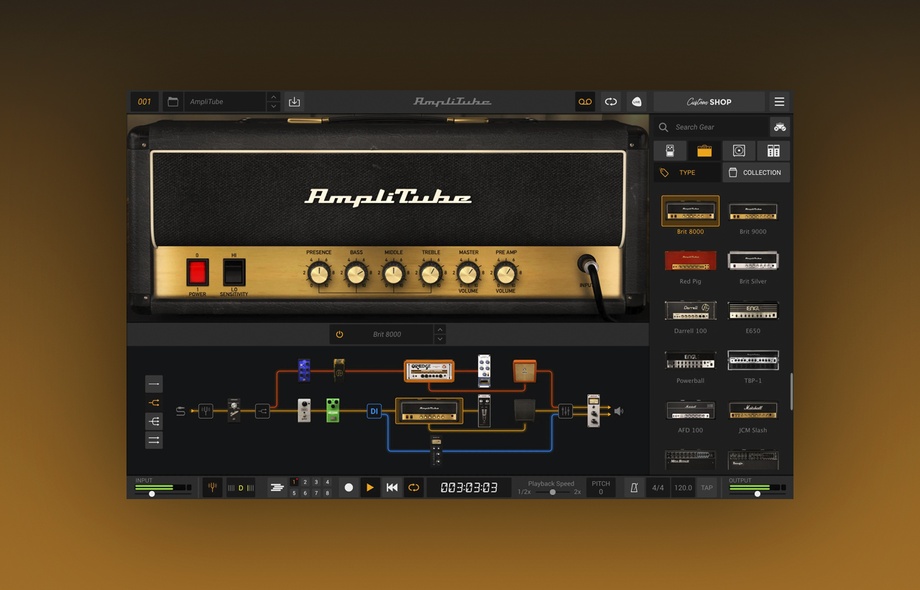Flip the HI/LO SENSITIVITY switch
The height and width of the screenshot is (590, 920).
coord(234,273)
